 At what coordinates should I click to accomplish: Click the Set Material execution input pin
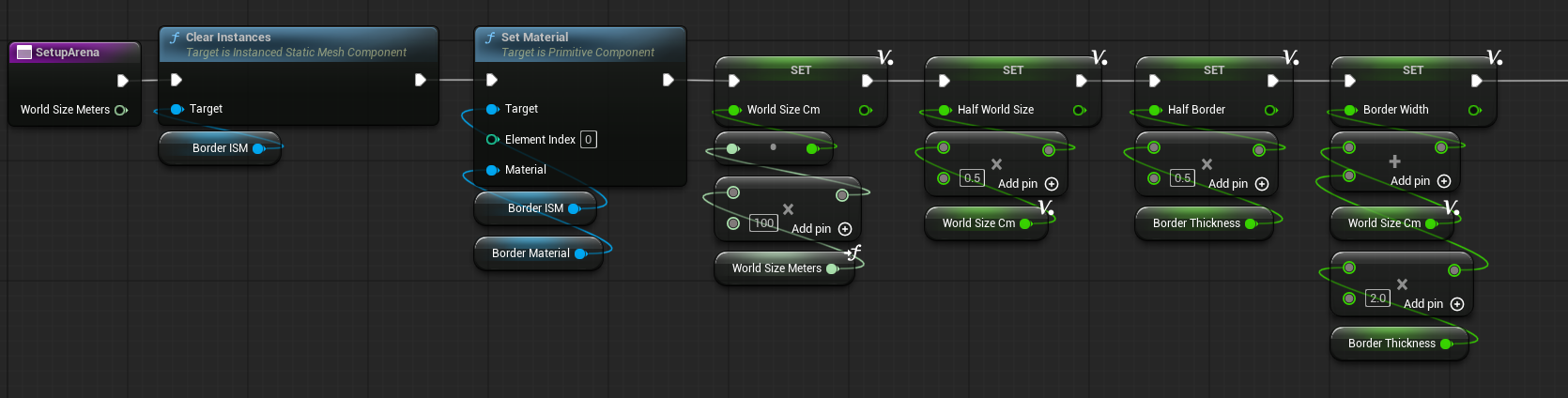[491, 80]
